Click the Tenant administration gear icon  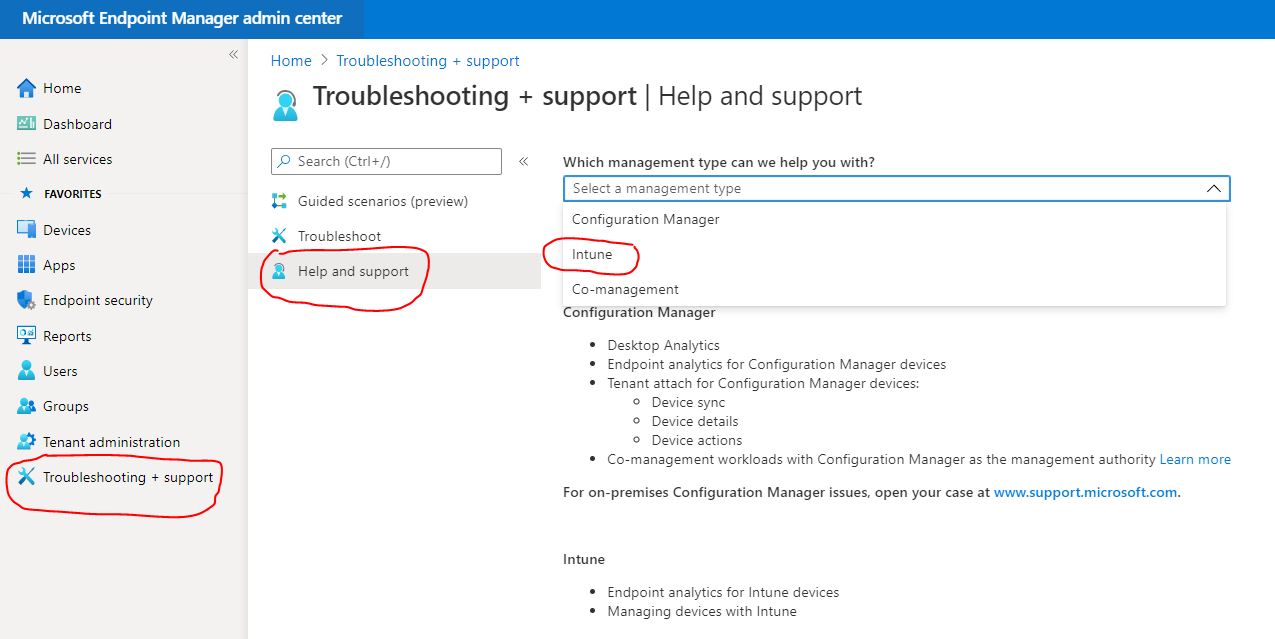pyautogui.click(x=27, y=442)
